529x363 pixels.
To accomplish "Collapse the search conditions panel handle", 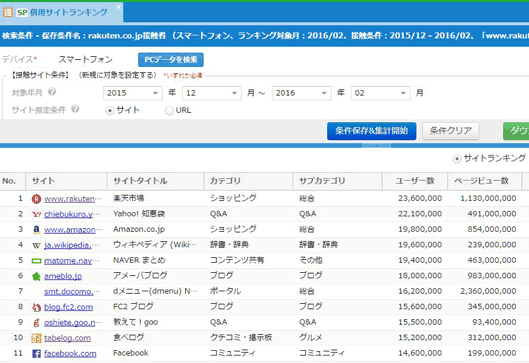I will tap(377, 145).
